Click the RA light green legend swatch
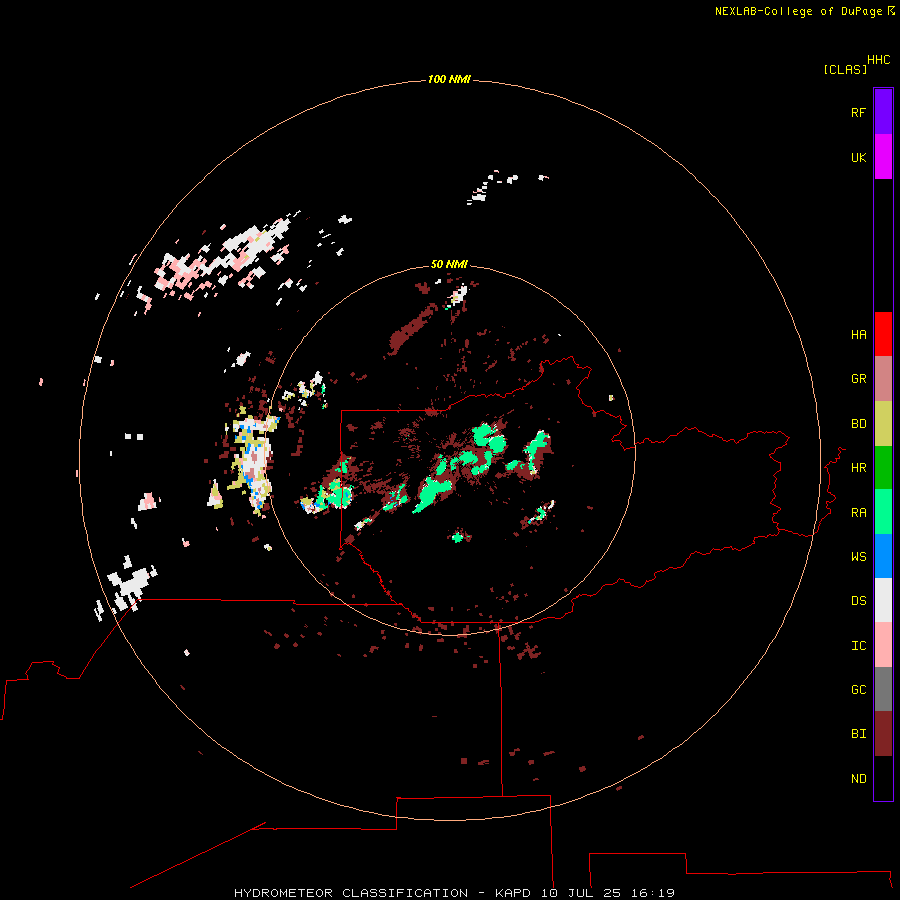 (x=883, y=512)
